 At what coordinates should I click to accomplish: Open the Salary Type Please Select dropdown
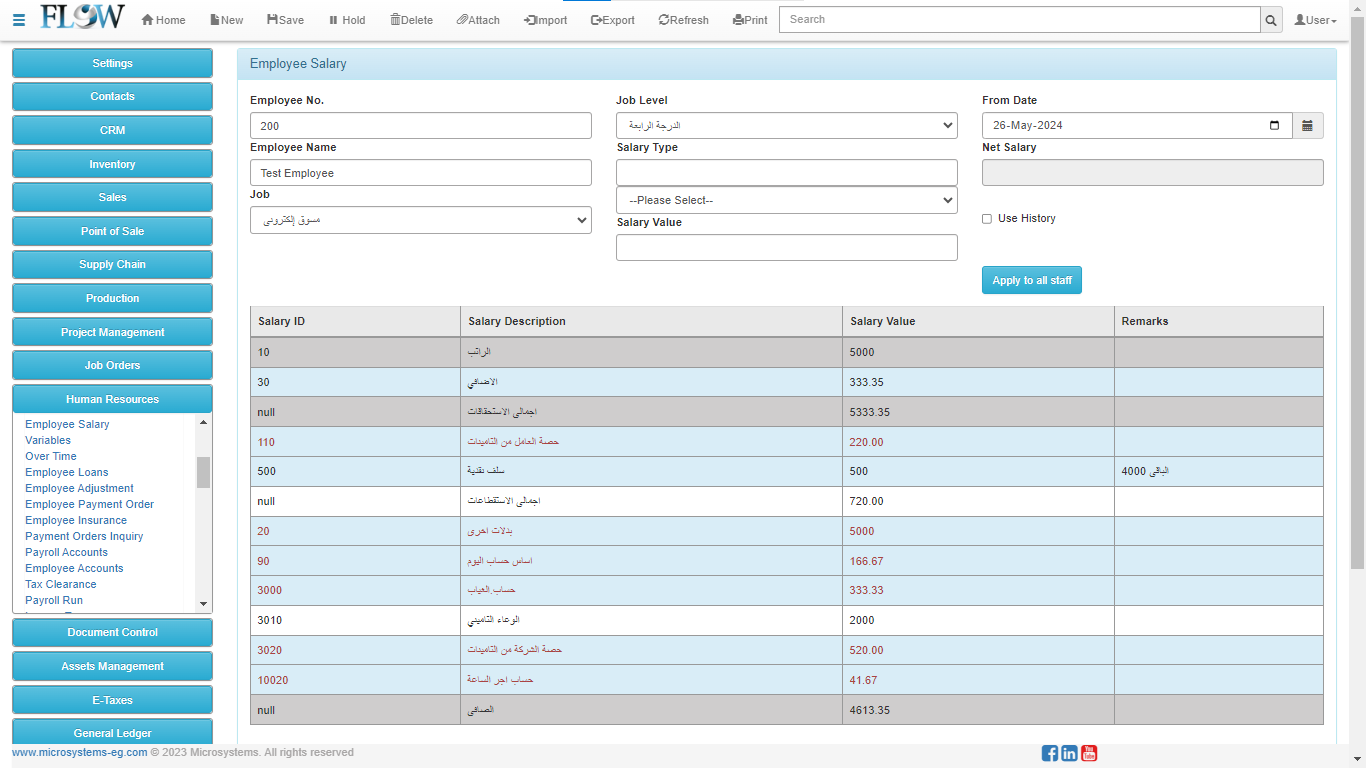click(786, 200)
